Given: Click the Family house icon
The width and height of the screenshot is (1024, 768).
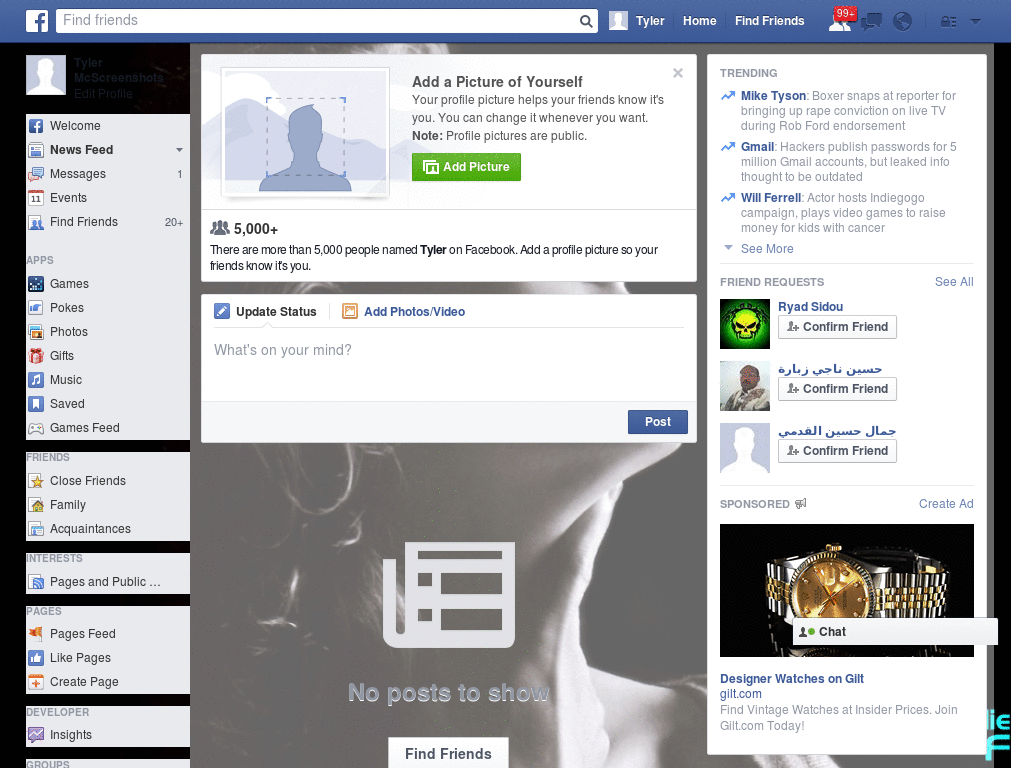Looking at the screenshot, I should pos(36,505).
